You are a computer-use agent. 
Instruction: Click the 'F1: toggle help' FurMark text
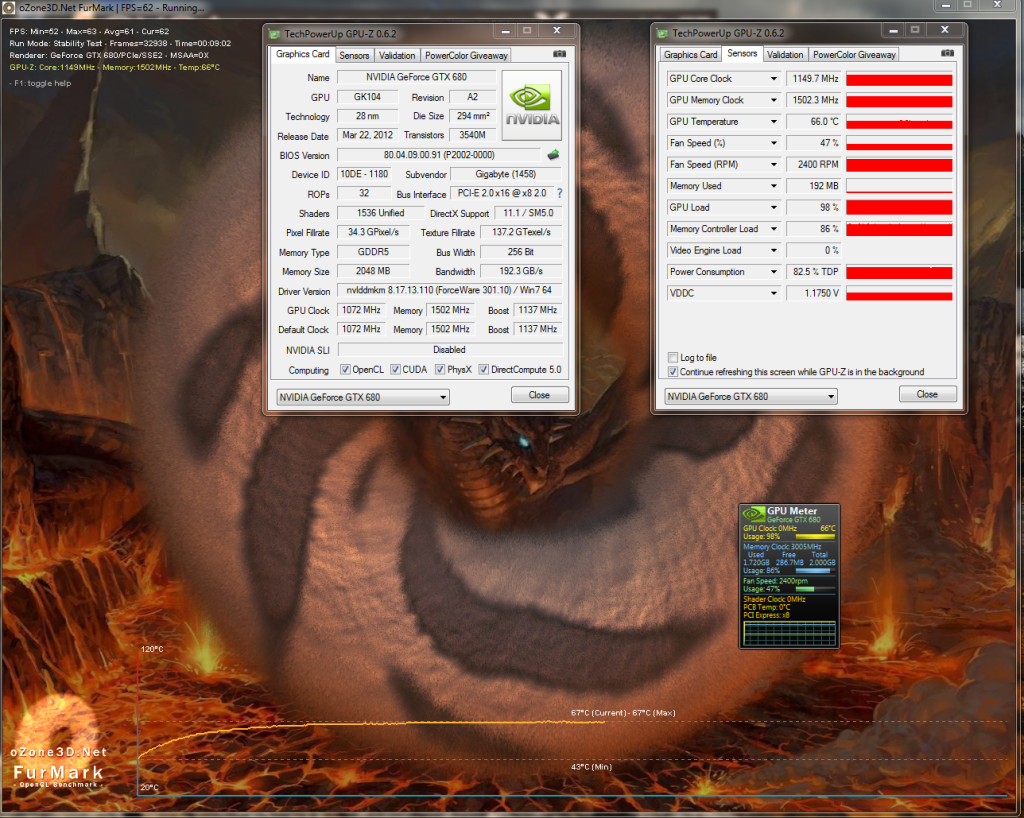[40, 84]
